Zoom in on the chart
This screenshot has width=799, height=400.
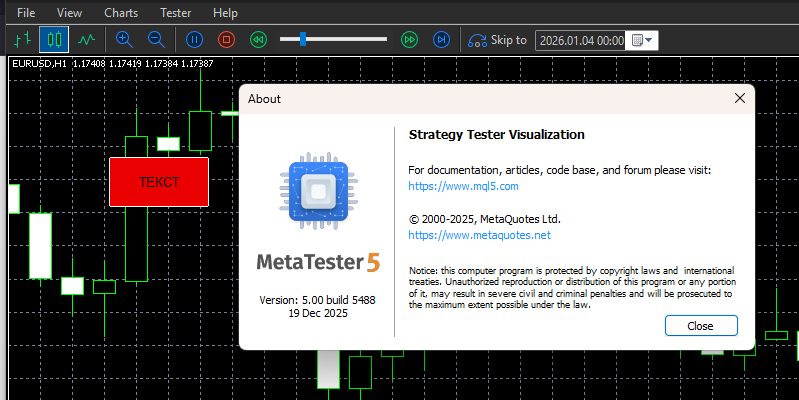(x=124, y=40)
